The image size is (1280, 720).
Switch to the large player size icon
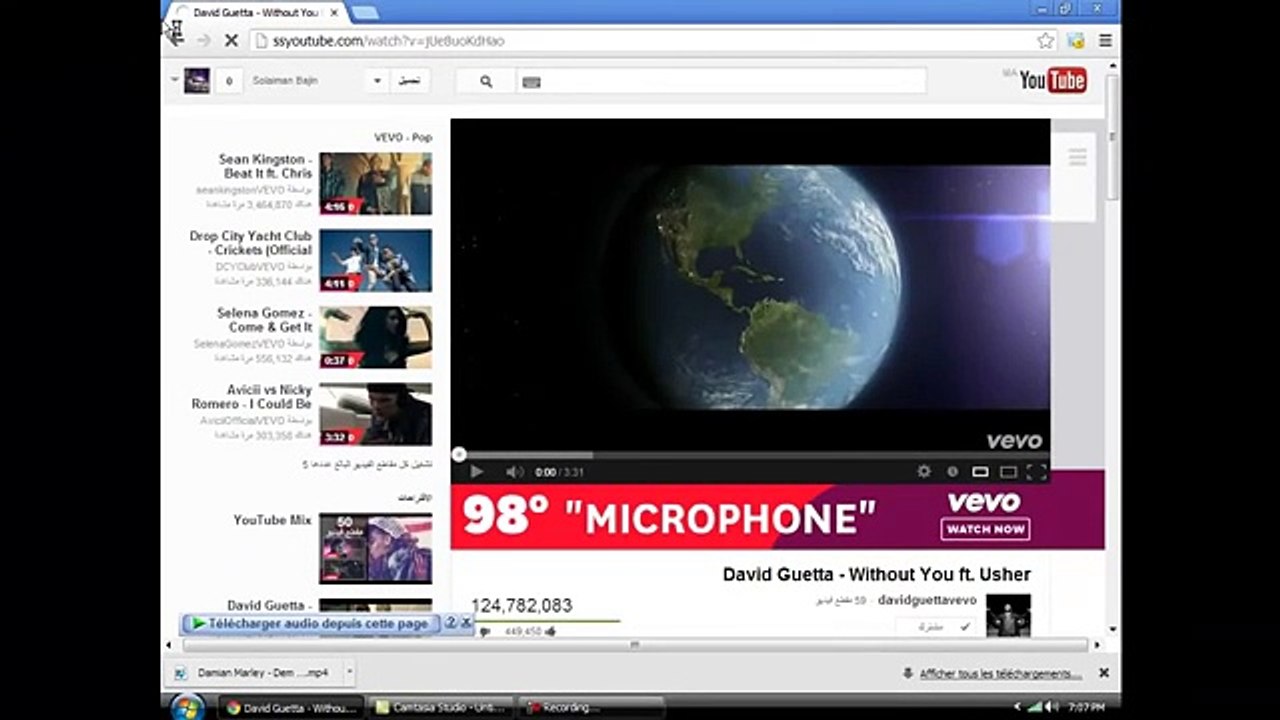(1008, 472)
